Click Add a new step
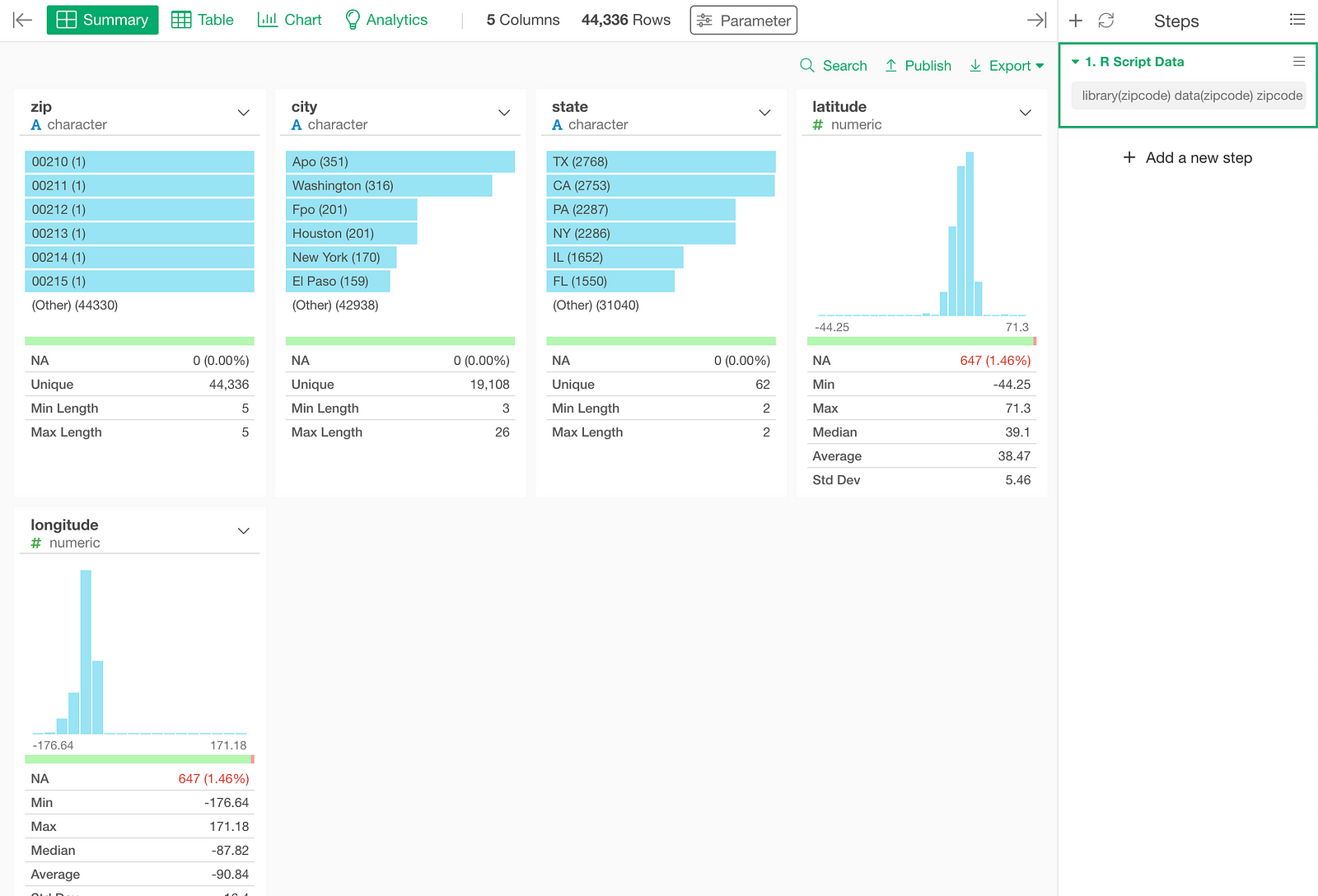1318x896 pixels. tap(1188, 157)
